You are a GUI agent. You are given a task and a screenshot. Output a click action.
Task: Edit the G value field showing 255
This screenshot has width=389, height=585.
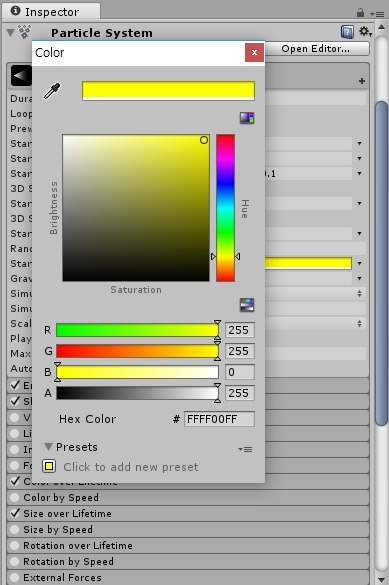tap(240, 351)
